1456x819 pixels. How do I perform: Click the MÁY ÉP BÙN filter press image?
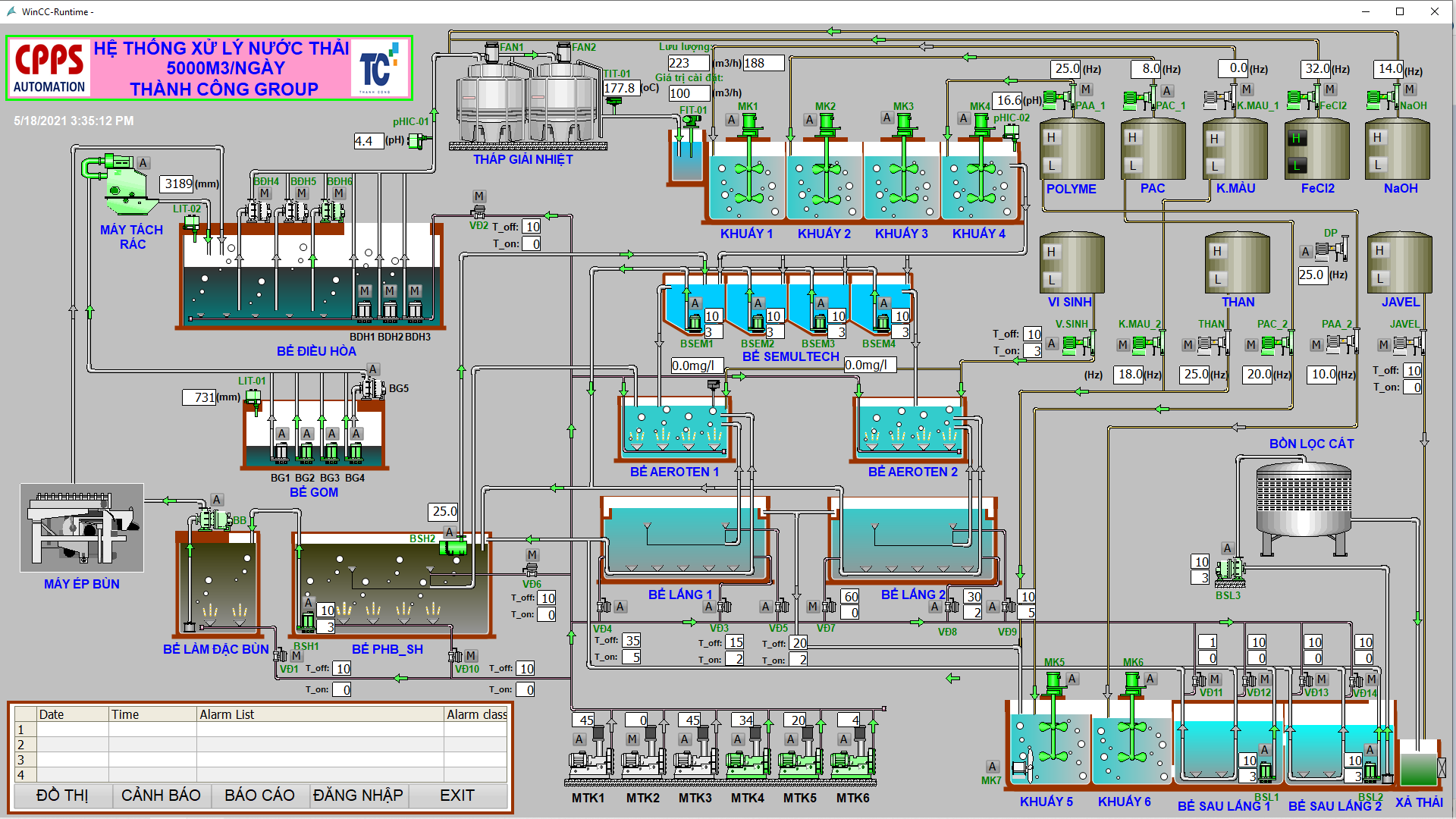(82, 528)
